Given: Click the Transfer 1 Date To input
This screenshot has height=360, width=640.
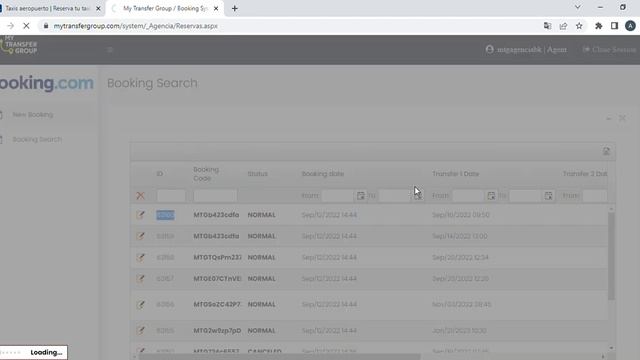Looking at the screenshot, I should [x=525, y=196].
